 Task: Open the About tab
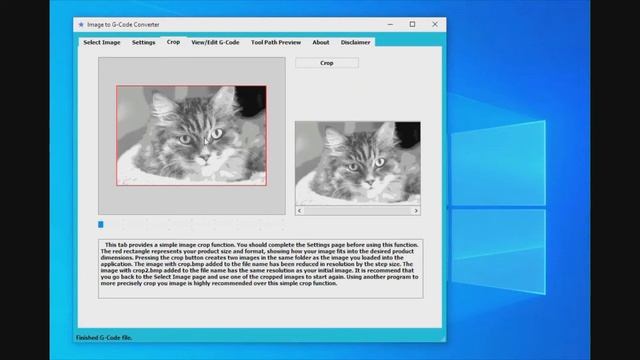(320, 42)
